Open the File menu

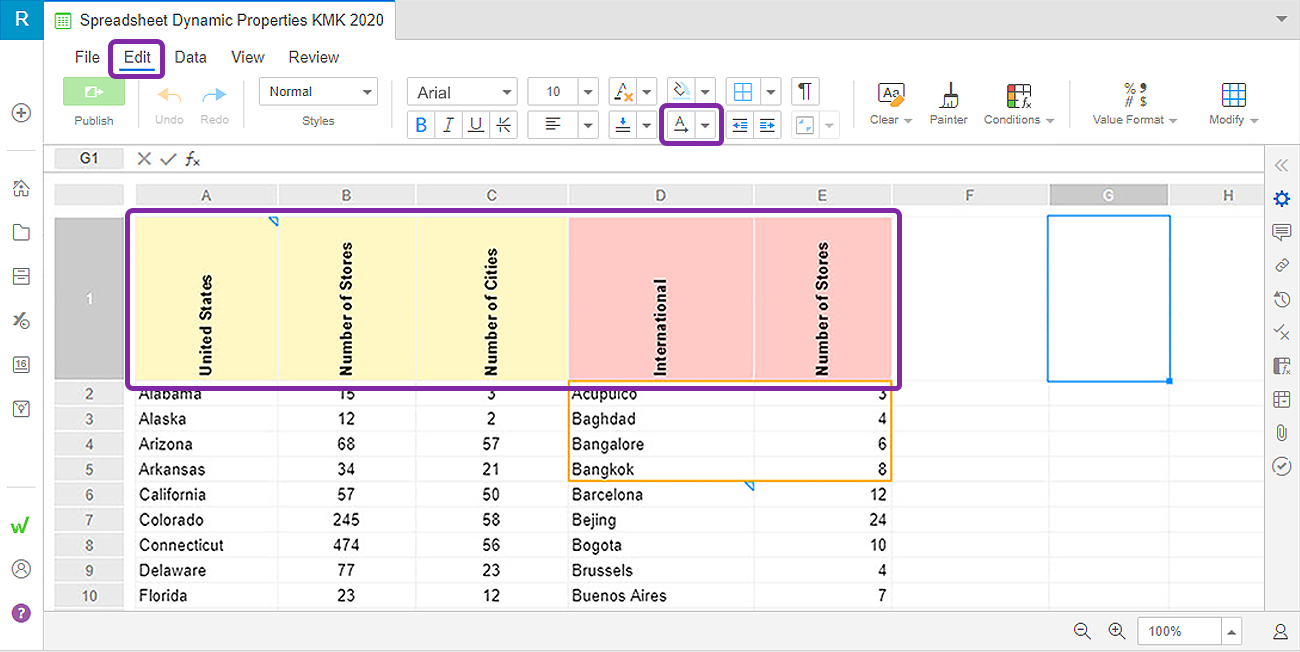[x=87, y=57]
